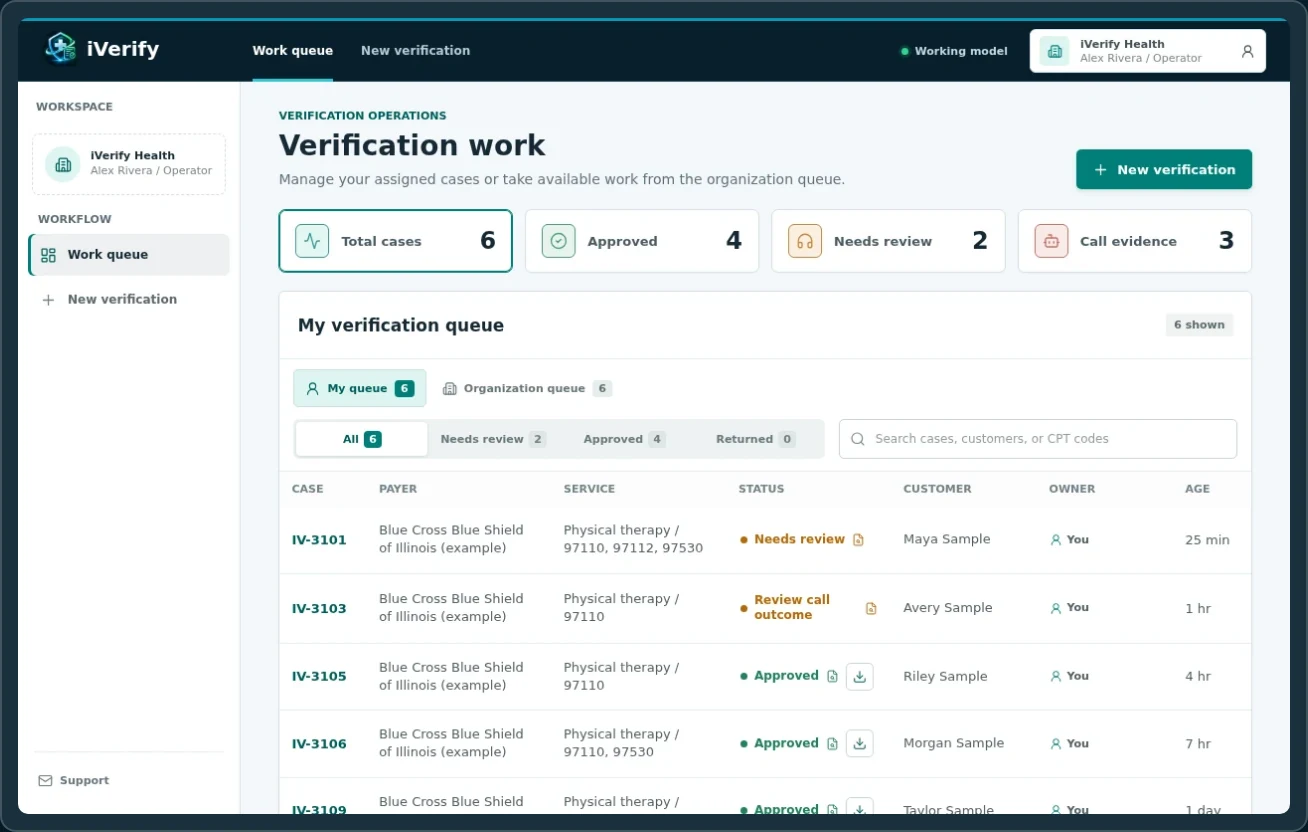This screenshot has width=1308, height=832.
Task: Click the Approved checkmark card icon
Action: pyautogui.click(x=558, y=241)
